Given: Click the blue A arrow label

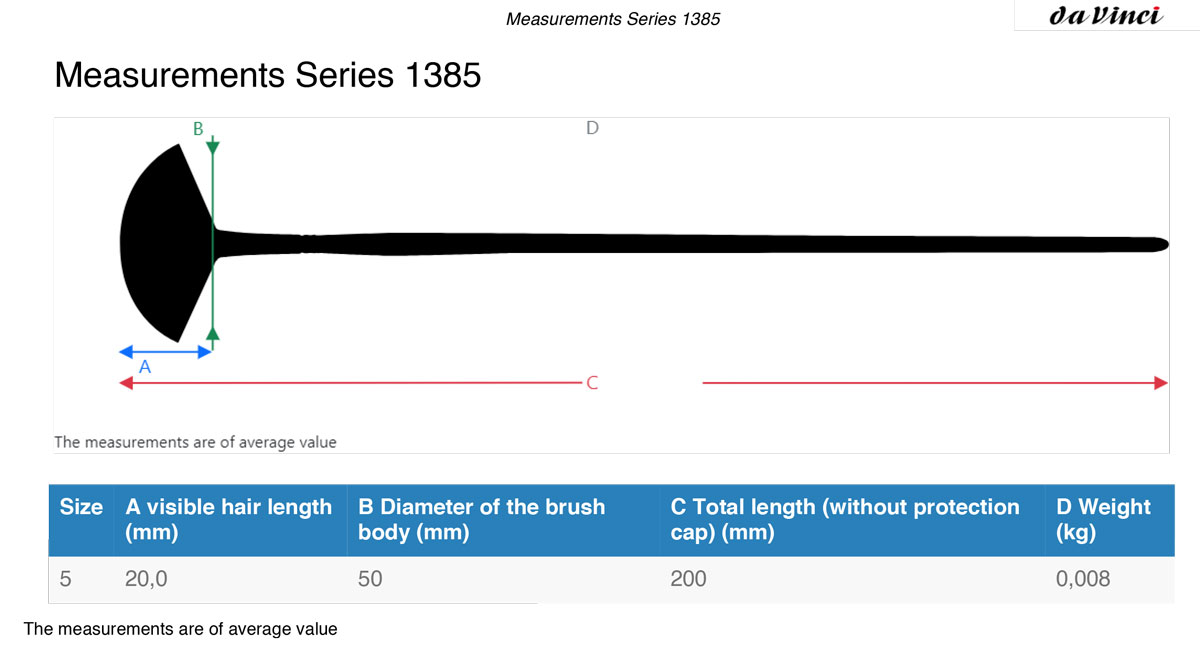Looking at the screenshot, I should tap(144, 367).
